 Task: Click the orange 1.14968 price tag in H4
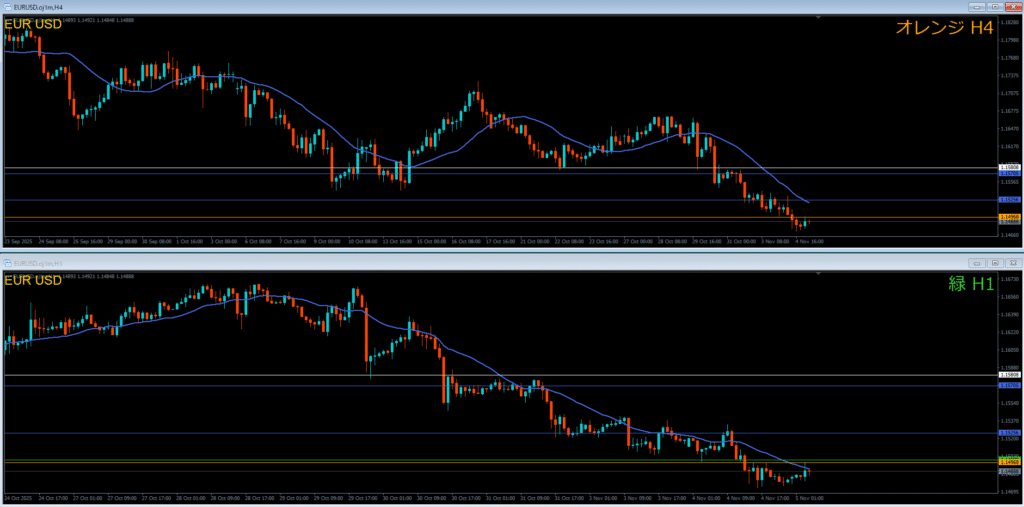coord(1009,216)
